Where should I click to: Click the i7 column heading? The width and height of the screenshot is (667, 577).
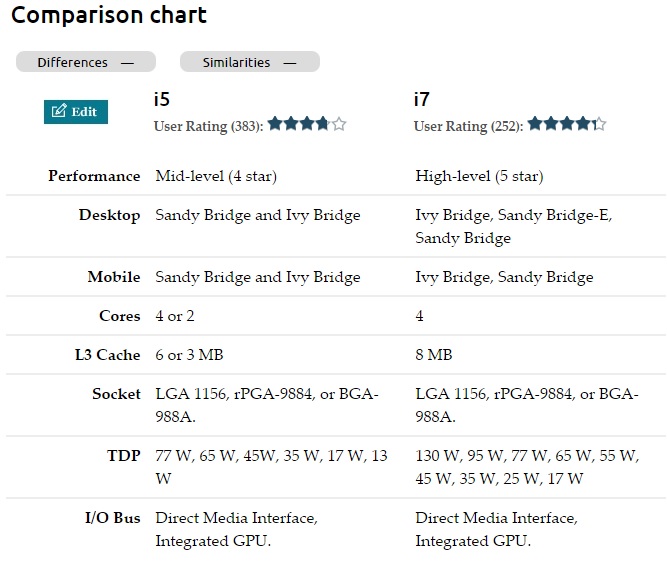[x=422, y=99]
